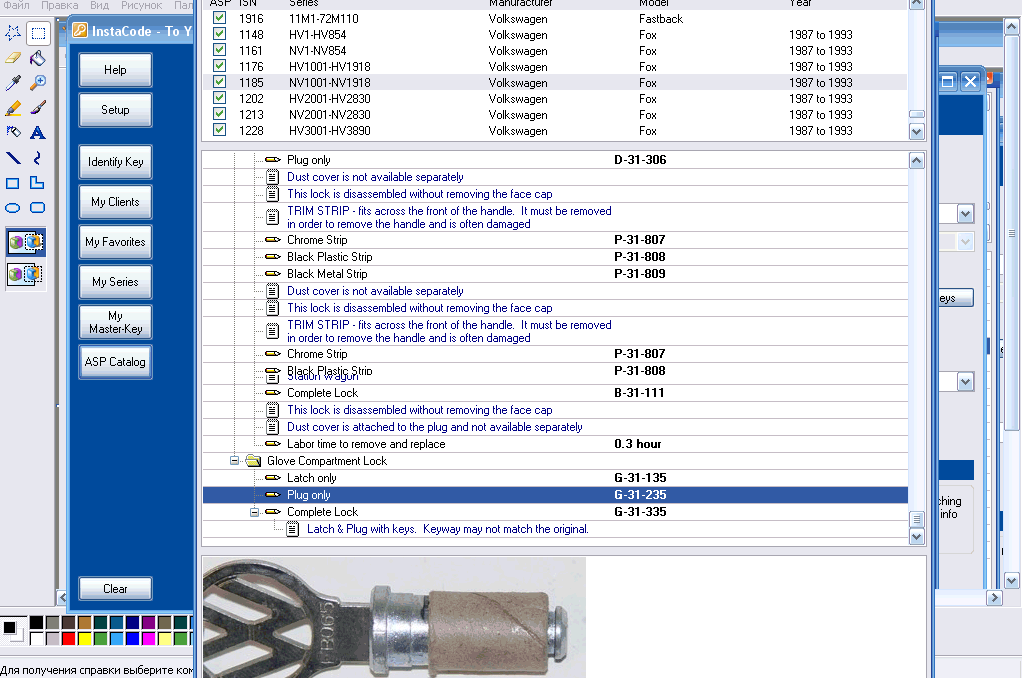Select the Latch only G-31-135 row
Viewport: 1022px width, 678px height.
pos(311,478)
